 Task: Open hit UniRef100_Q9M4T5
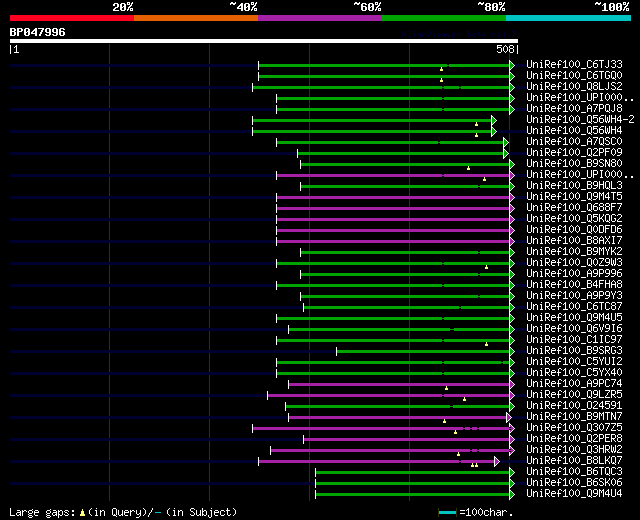click(x=574, y=196)
